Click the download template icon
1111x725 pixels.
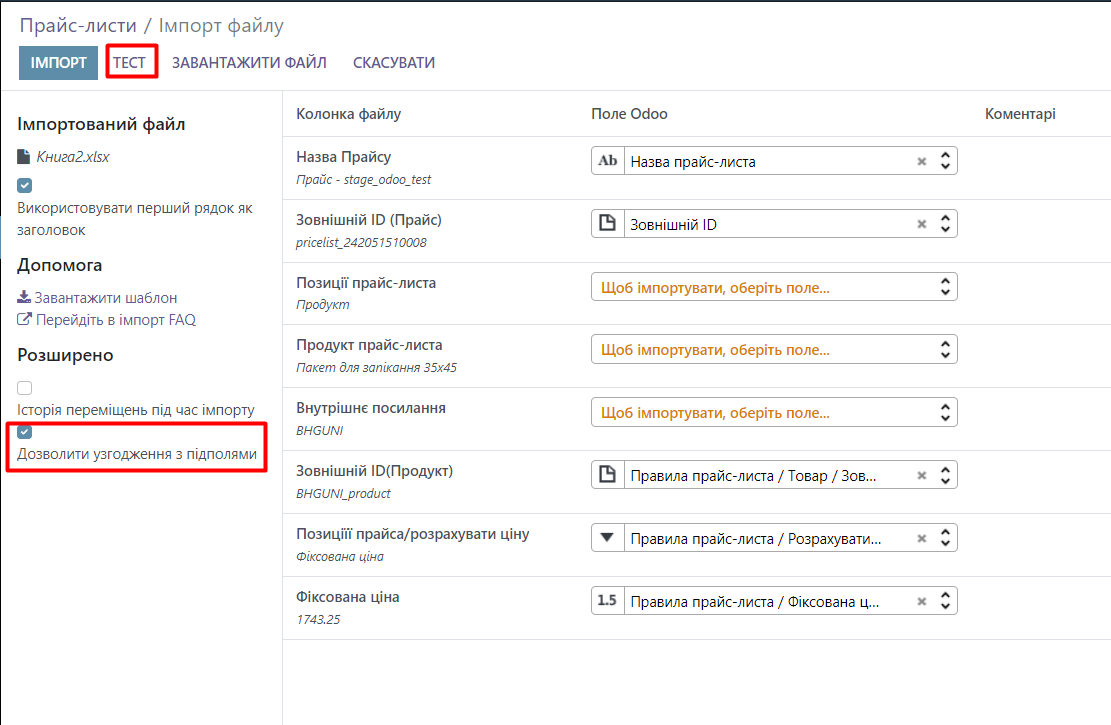pyautogui.click(x=24, y=298)
